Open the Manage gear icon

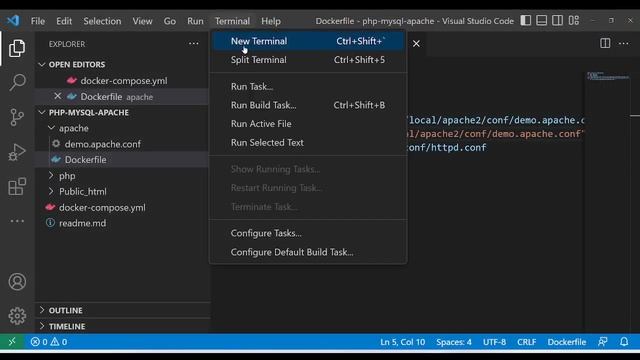[17, 316]
